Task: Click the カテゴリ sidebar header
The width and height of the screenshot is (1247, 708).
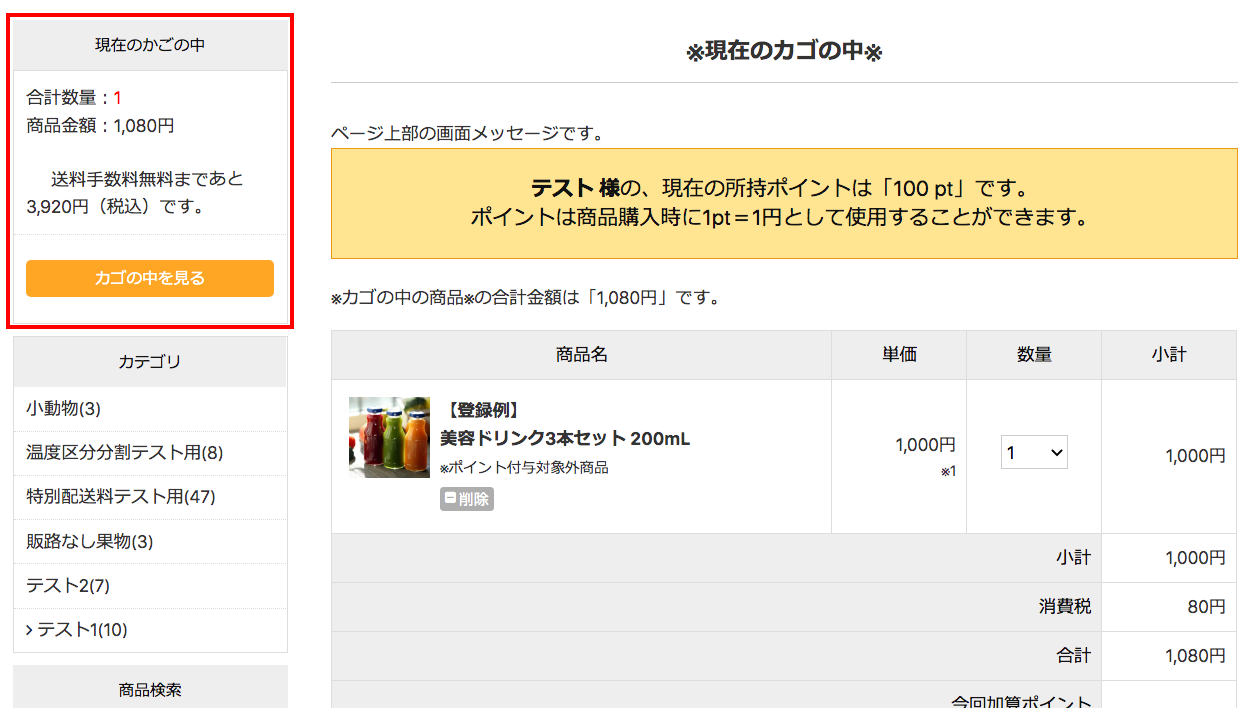Action: 150,361
